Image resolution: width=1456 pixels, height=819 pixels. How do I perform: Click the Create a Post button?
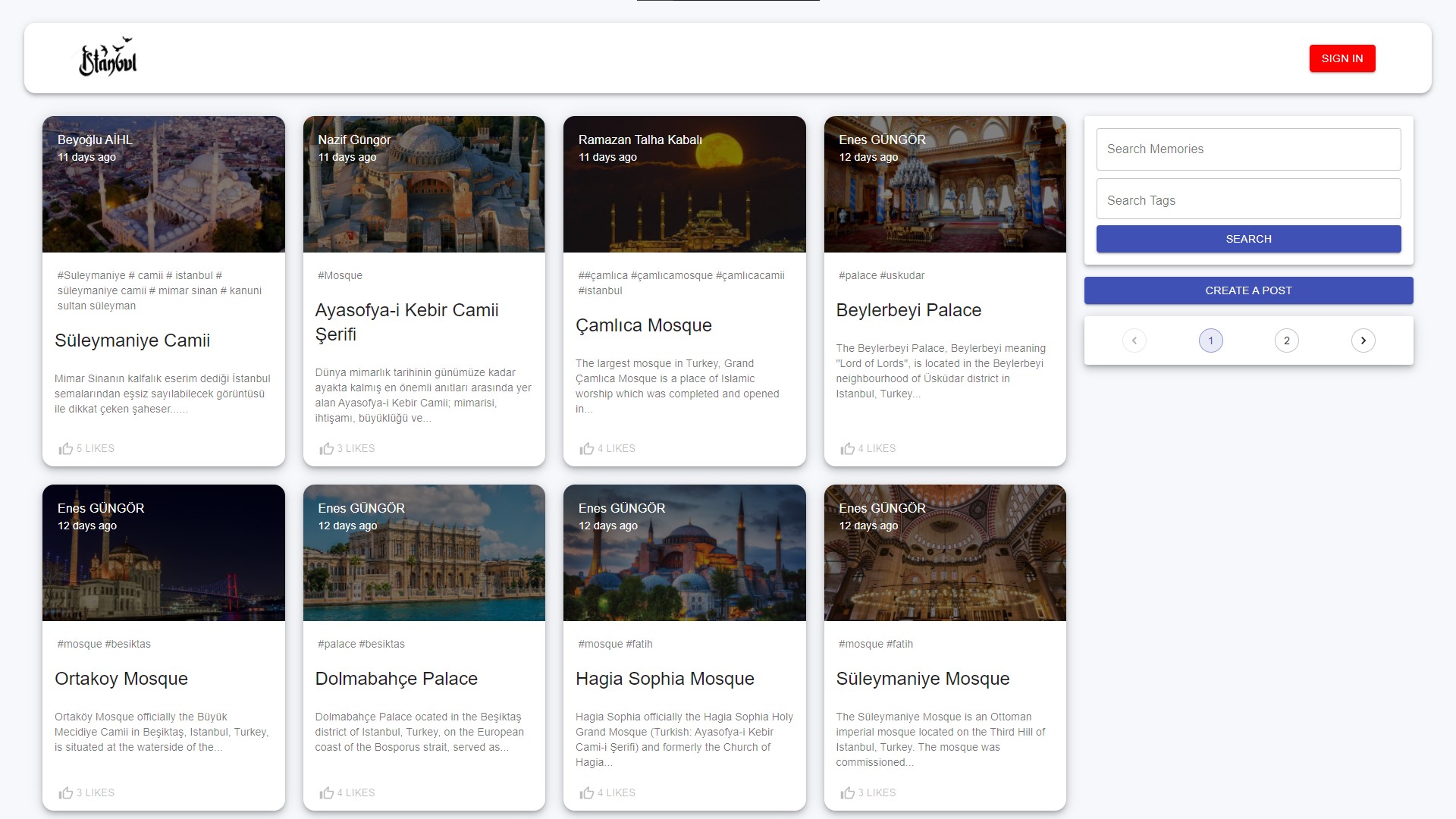click(x=1248, y=290)
